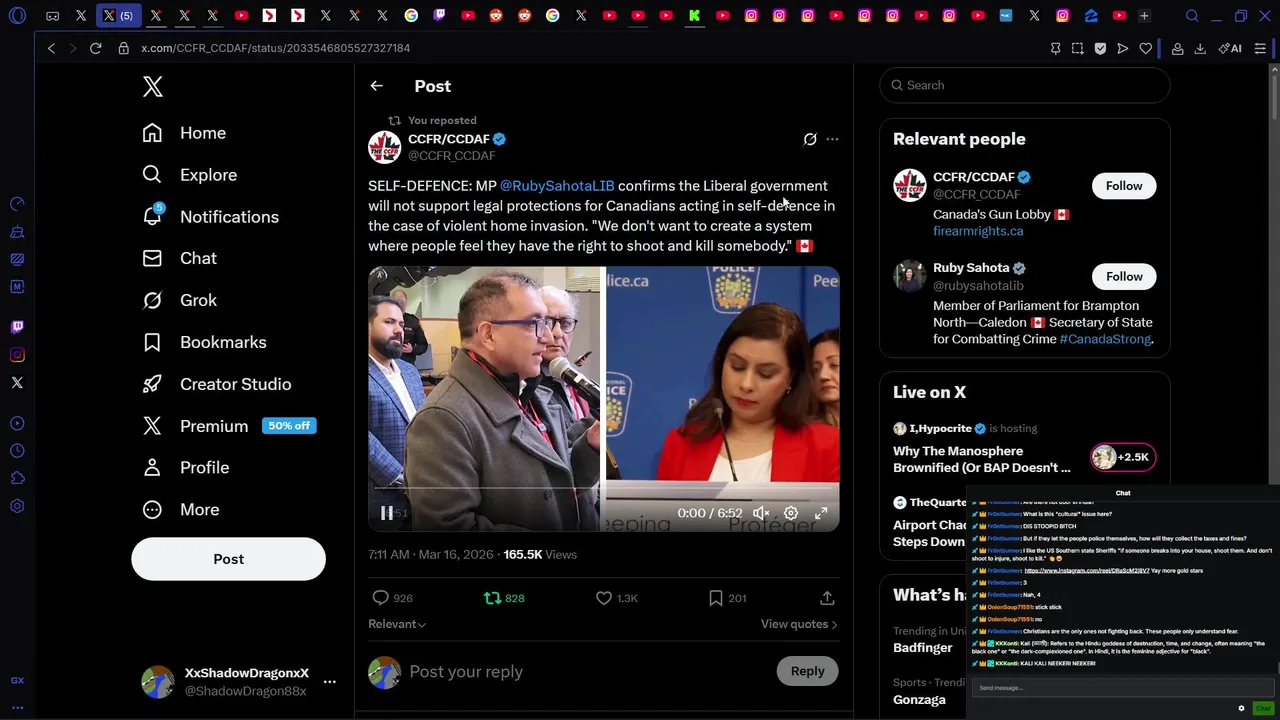Pin the page with toolbar pin icon

pos(1055,48)
